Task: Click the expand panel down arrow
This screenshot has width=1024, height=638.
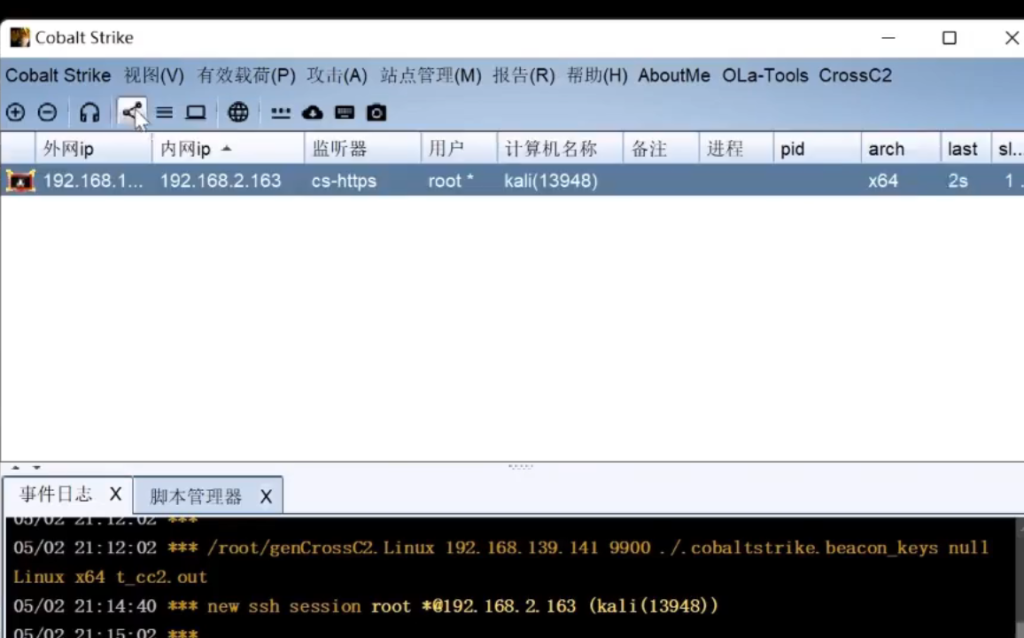Action: point(37,468)
